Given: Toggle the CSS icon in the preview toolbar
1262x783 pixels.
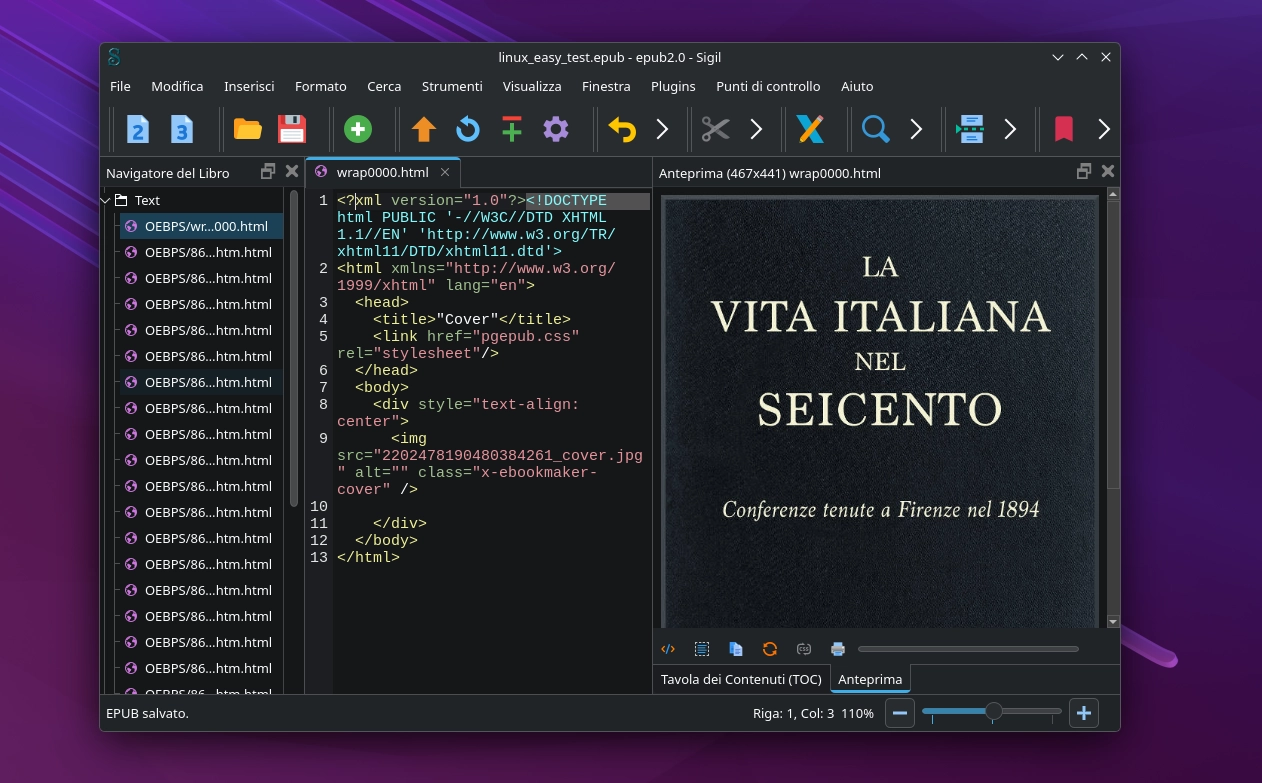Looking at the screenshot, I should pyautogui.click(x=804, y=649).
